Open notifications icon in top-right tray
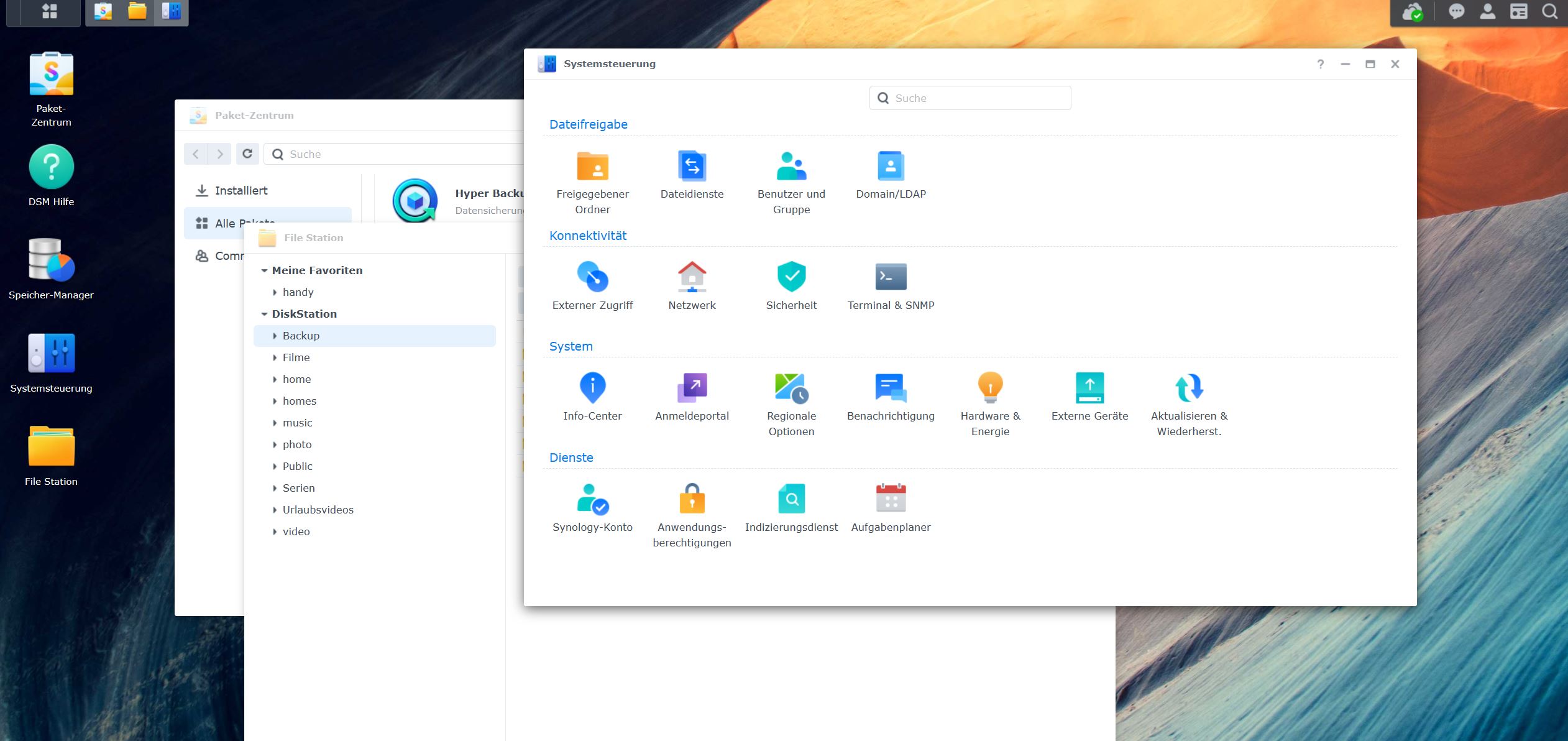This screenshot has height=741, width=1568. coord(1456,12)
